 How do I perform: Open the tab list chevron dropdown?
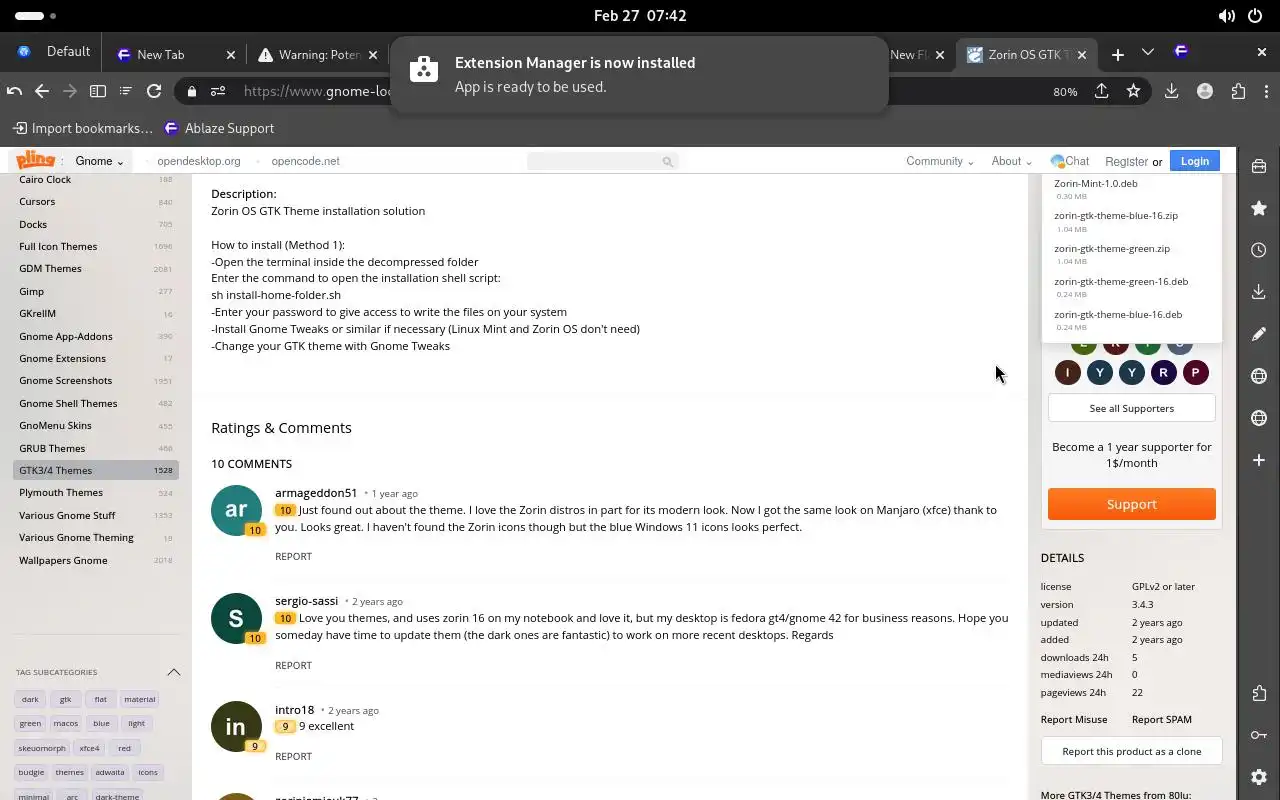pos(1148,52)
